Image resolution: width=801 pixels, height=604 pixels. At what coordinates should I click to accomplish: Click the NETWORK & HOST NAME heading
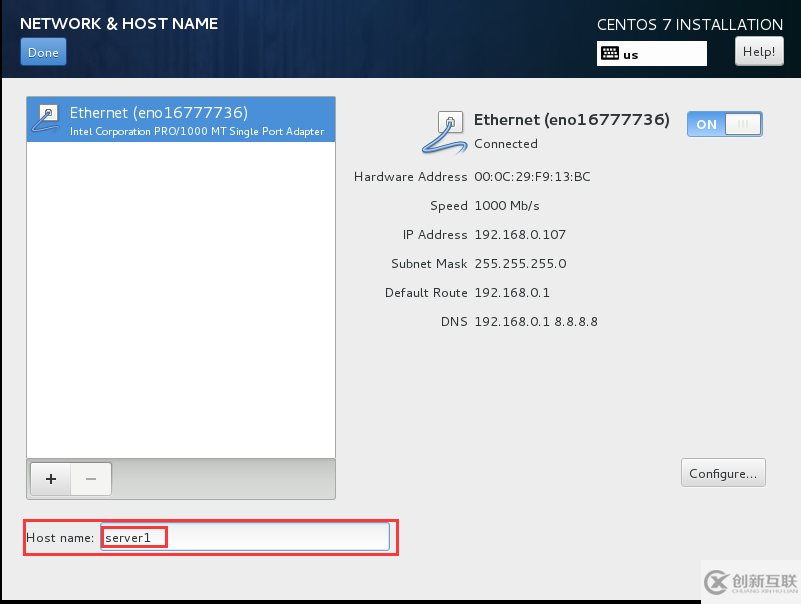tap(119, 24)
